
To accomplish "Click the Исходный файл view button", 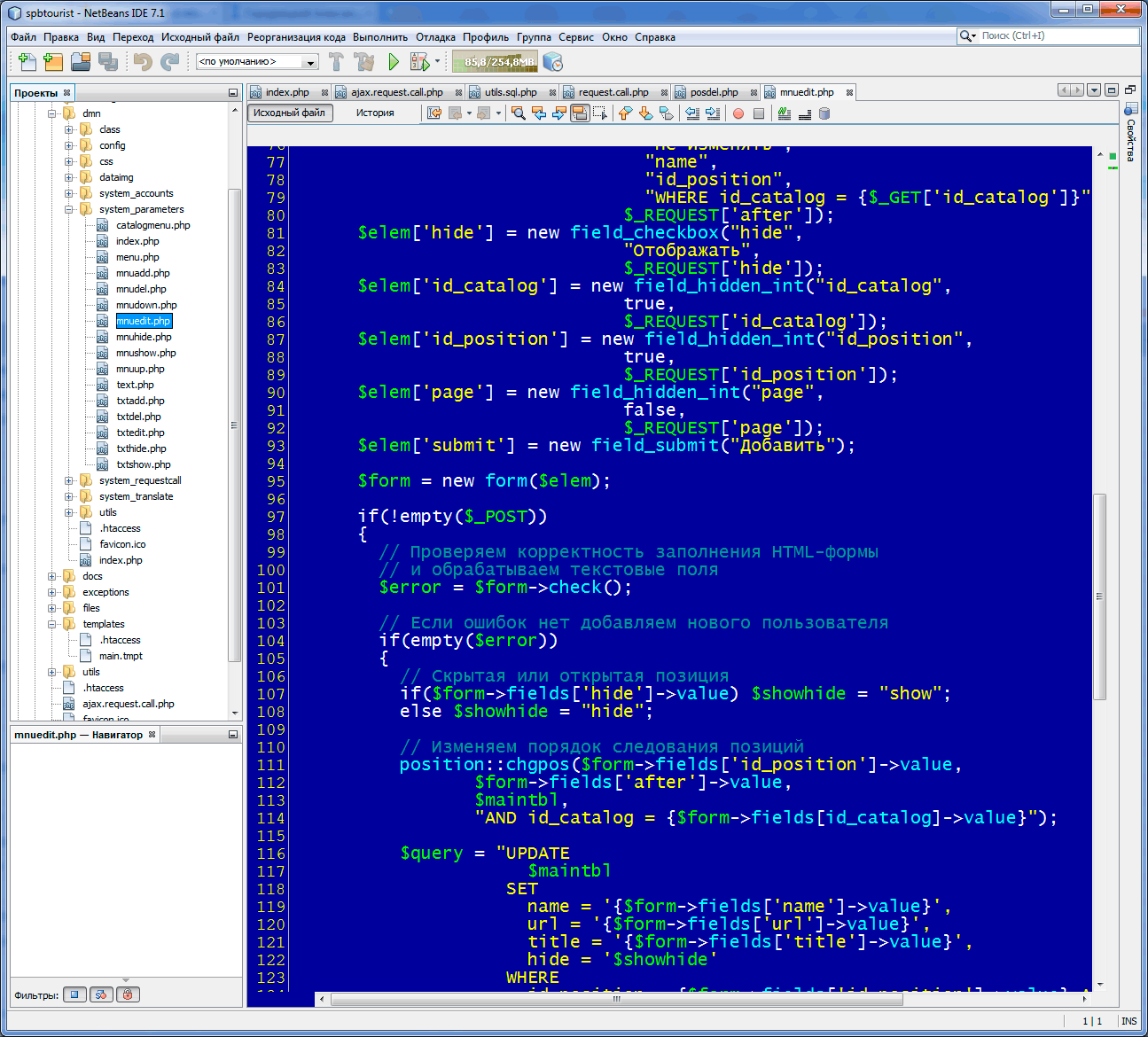I will coord(290,113).
